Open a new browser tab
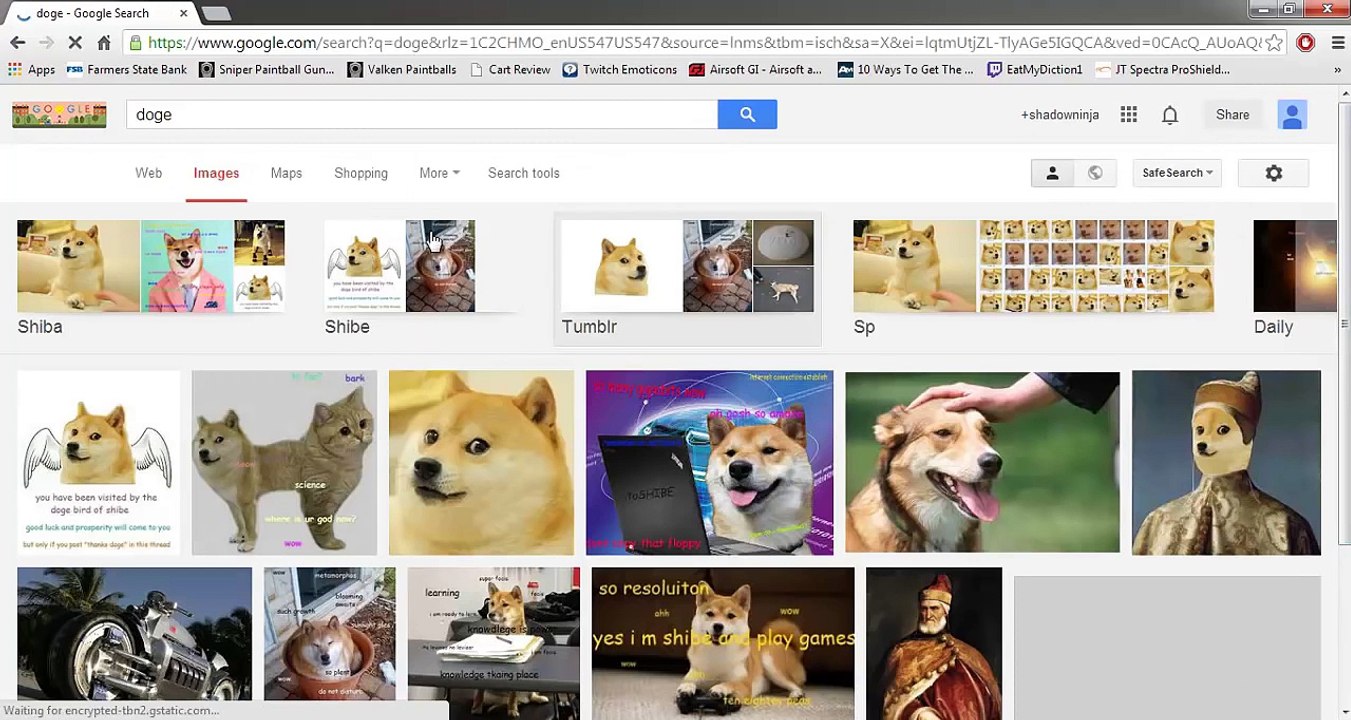The width and height of the screenshot is (1351, 720). (x=215, y=14)
